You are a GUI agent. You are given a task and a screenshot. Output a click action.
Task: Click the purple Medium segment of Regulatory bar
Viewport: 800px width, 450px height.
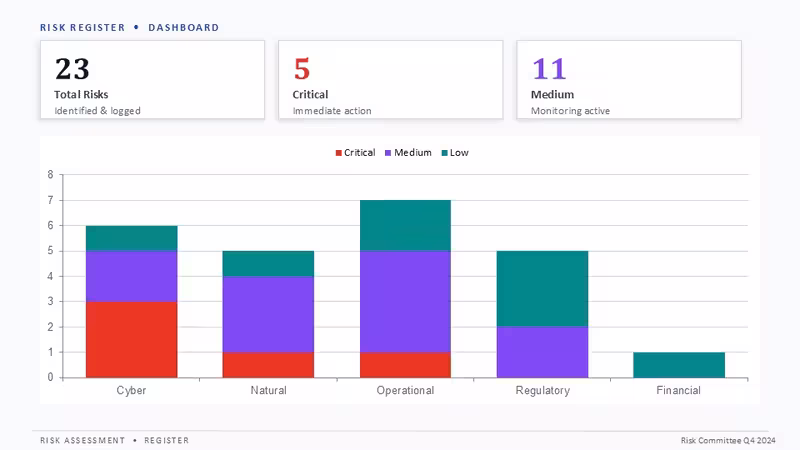542,352
